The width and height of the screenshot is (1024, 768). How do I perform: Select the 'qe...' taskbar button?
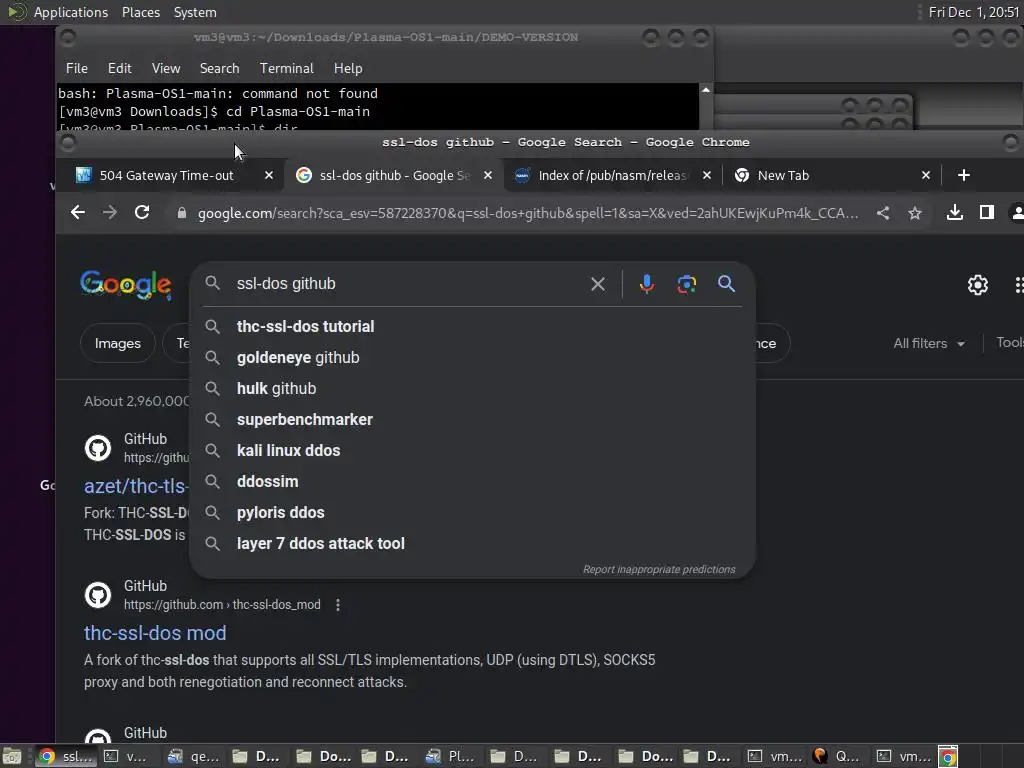(193, 756)
